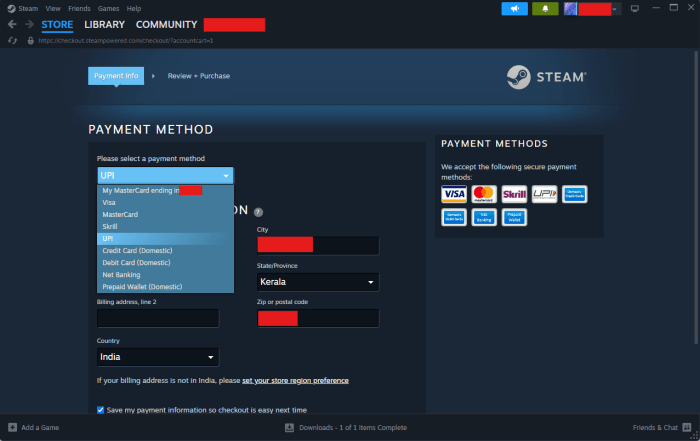Choose Debit Card (Domestic) option

pyautogui.click(x=165, y=263)
